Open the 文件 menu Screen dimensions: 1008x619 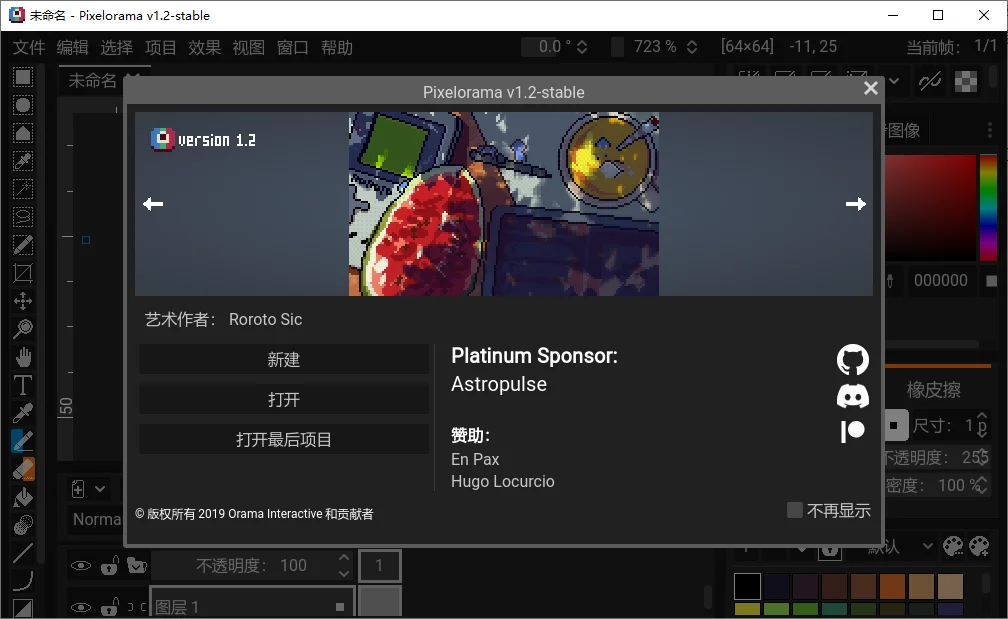[29, 48]
